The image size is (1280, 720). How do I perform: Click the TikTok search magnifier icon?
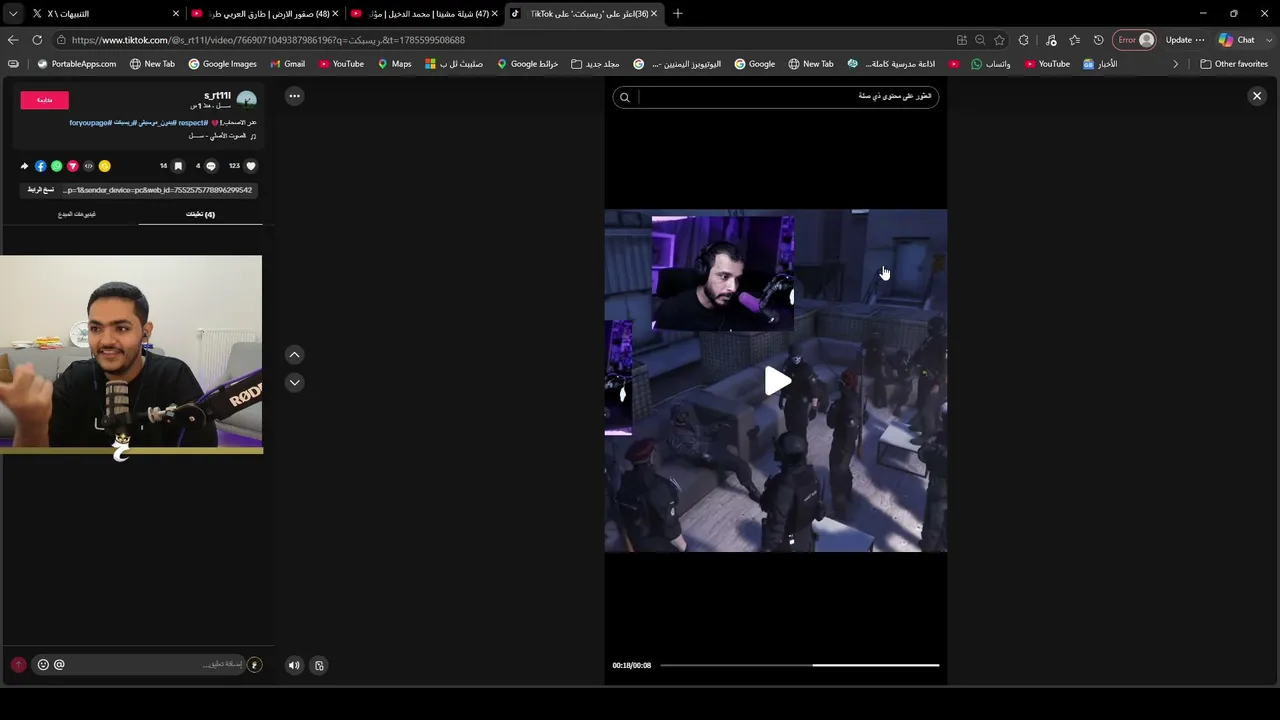pos(625,97)
